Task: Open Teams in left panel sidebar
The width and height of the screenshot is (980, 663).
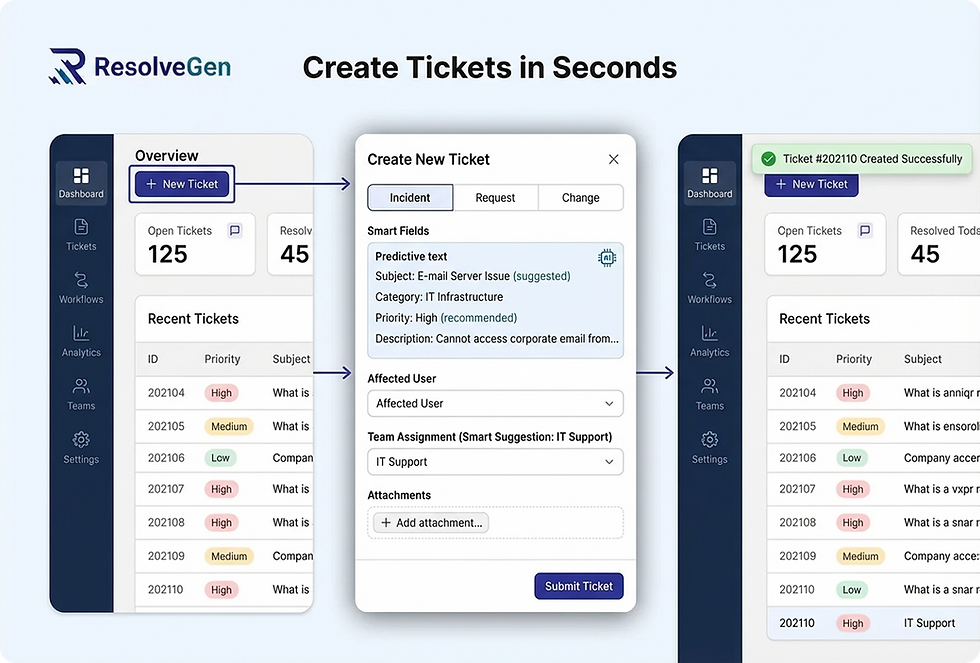Action: (x=81, y=394)
